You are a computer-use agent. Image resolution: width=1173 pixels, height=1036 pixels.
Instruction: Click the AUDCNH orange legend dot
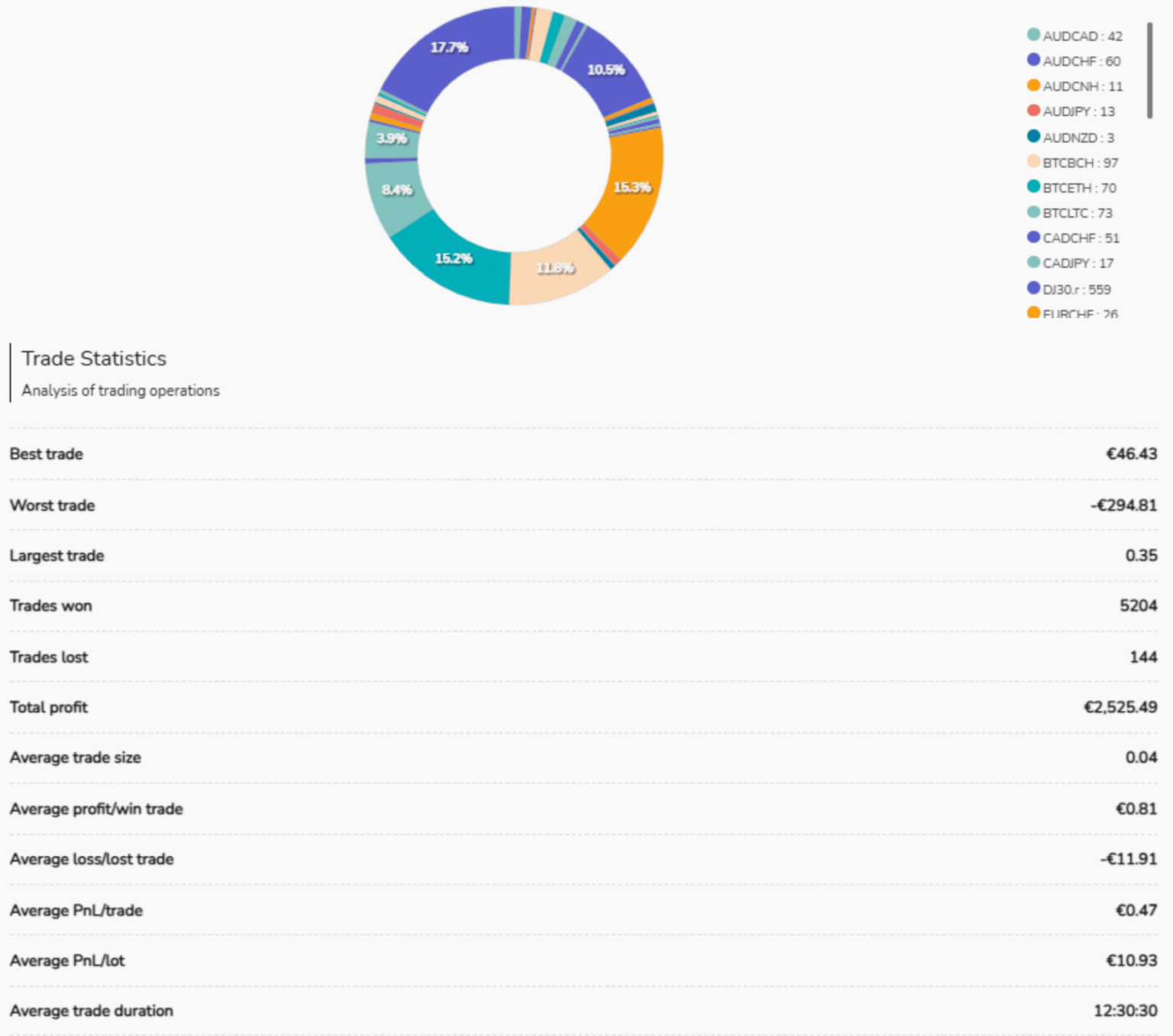point(1035,86)
